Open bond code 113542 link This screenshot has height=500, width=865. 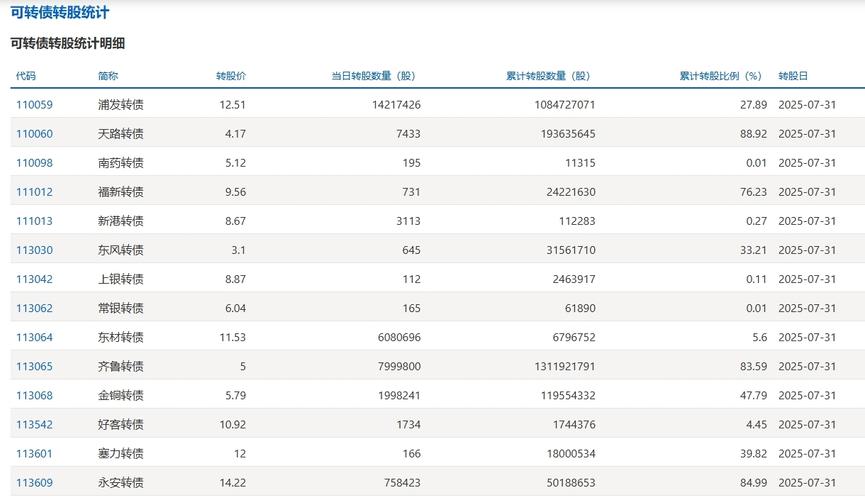pos(34,425)
